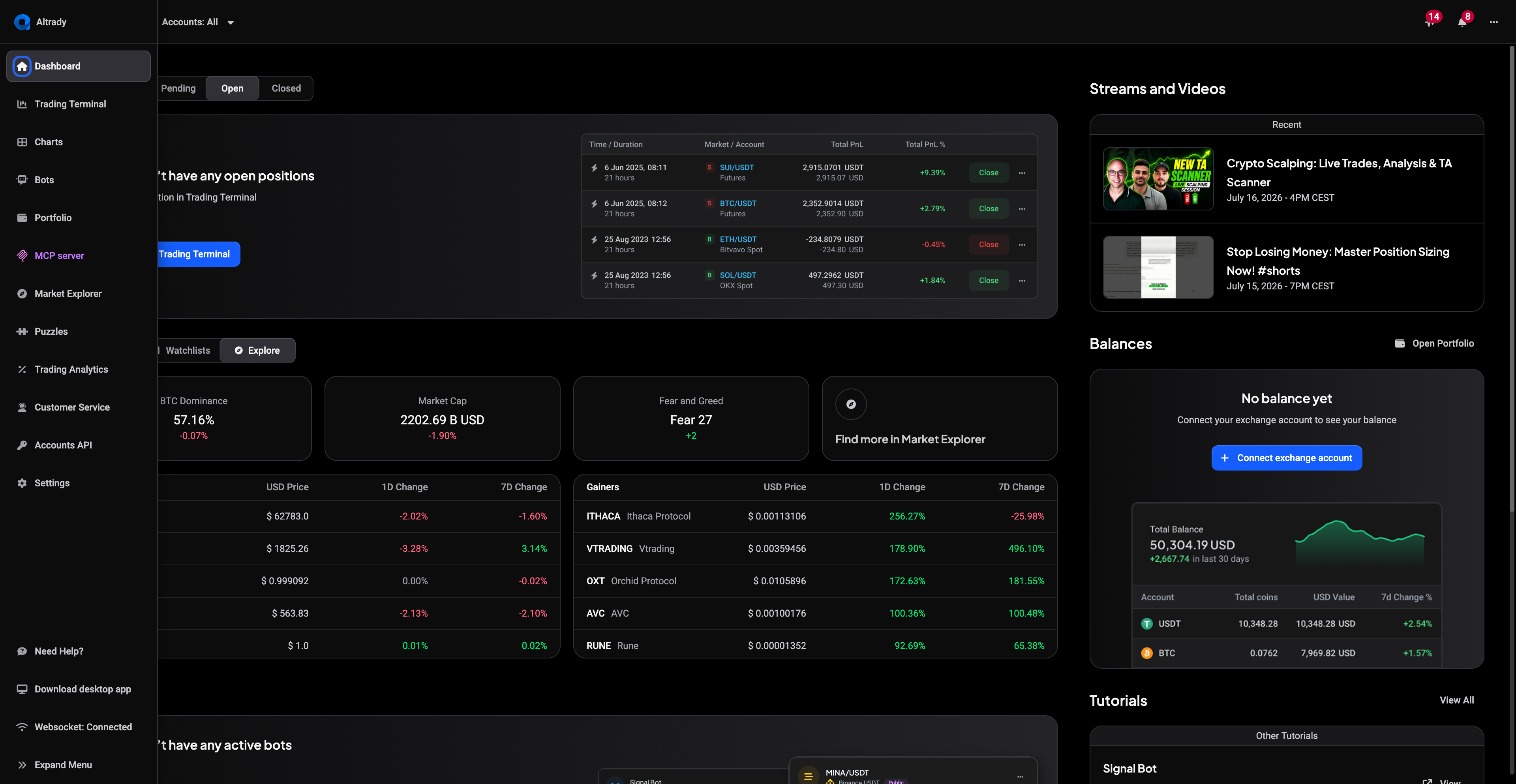Image resolution: width=1516 pixels, height=784 pixels.
Task: Click the BTC/USDT market link
Action: pyautogui.click(x=738, y=204)
